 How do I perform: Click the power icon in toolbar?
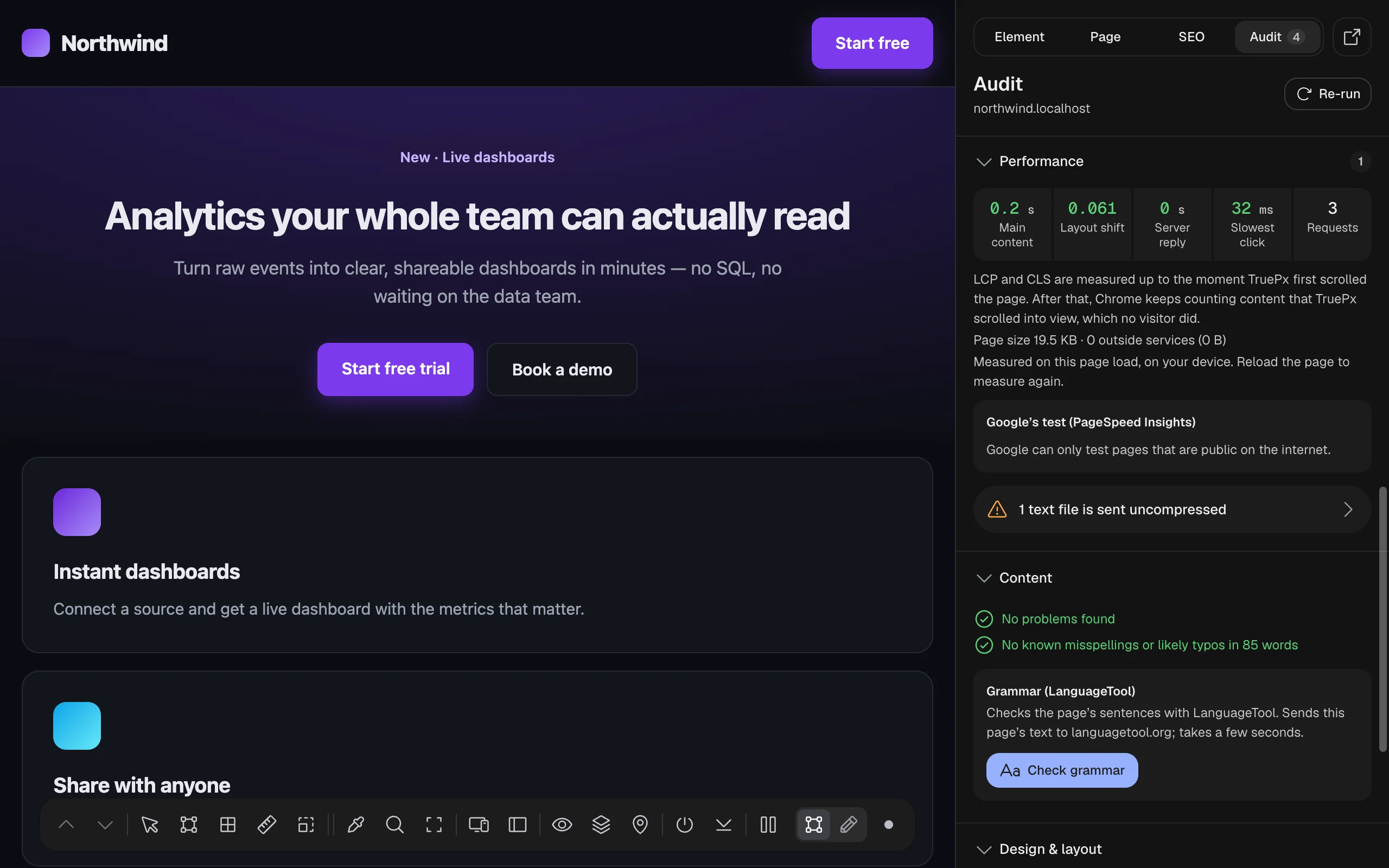pos(685,825)
